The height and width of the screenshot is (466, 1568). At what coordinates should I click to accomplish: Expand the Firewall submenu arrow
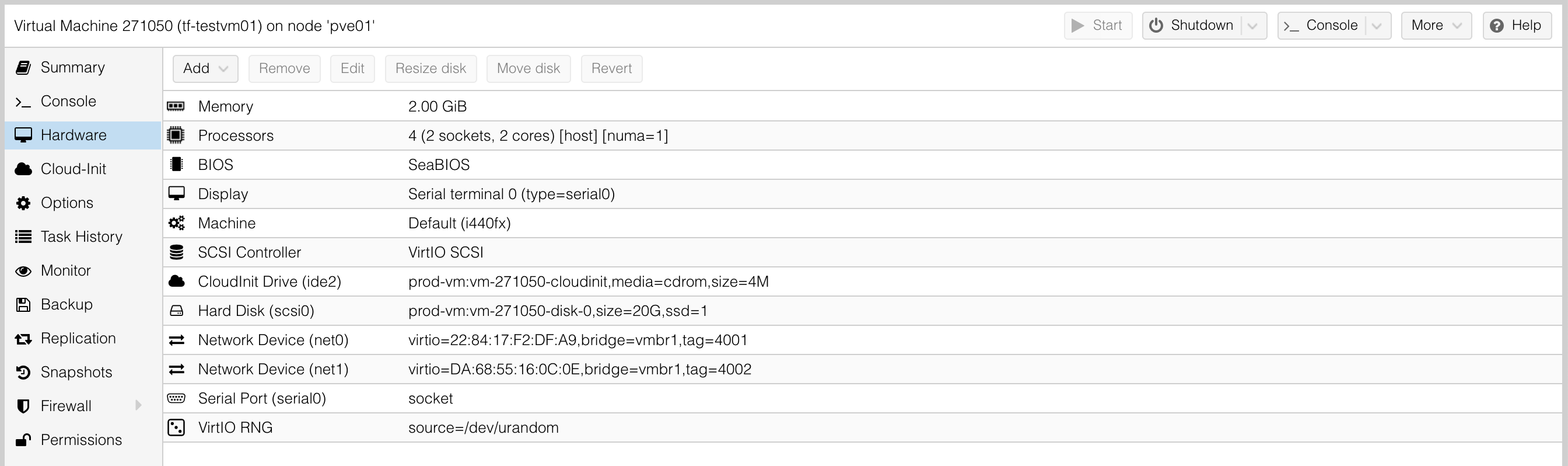tap(138, 406)
